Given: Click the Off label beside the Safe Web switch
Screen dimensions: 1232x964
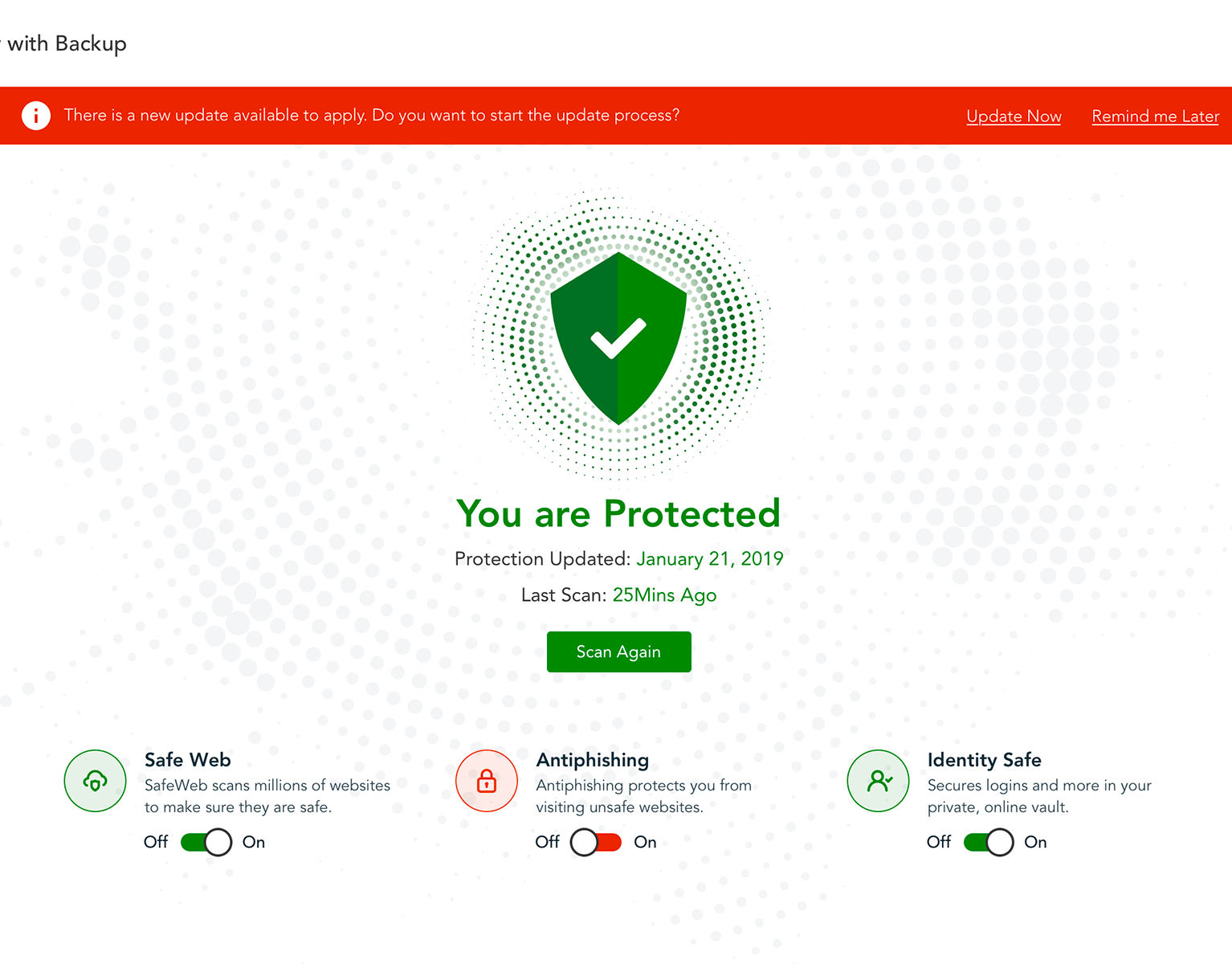Looking at the screenshot, I should [156, 842].
